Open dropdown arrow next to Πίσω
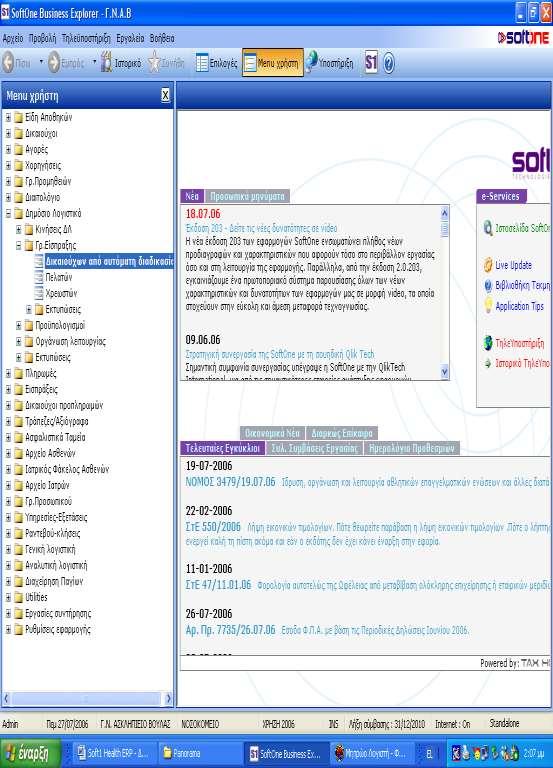 41,63
